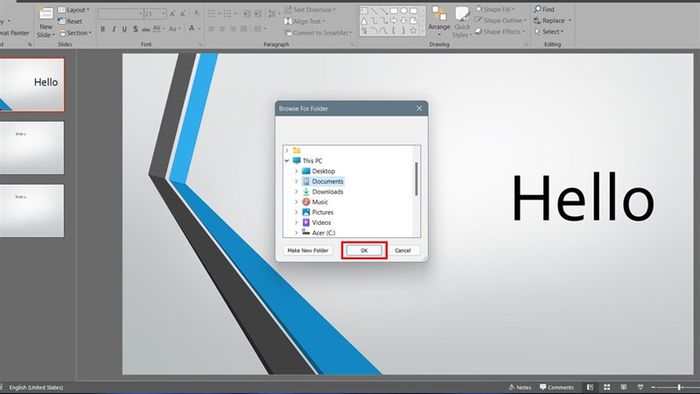
Task: Open the Find tool in Editing
Action: (x=544, y=9)
